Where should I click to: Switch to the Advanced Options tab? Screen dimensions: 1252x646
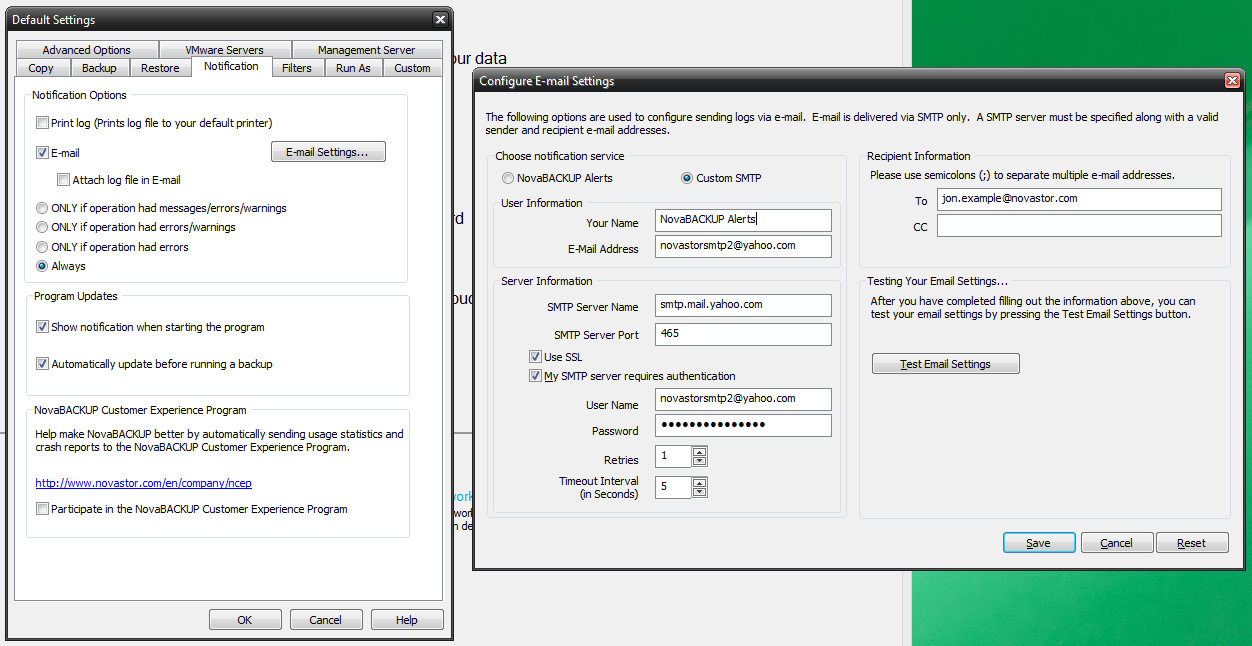pos(87,50)
